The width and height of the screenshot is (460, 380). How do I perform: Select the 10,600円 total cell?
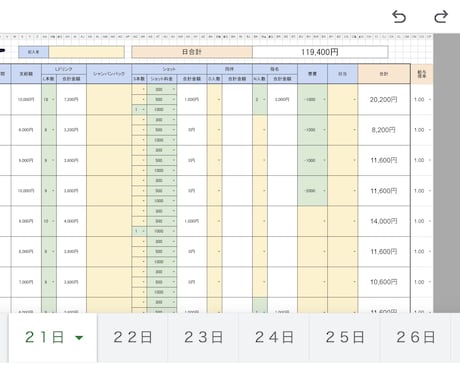point(384,282)
